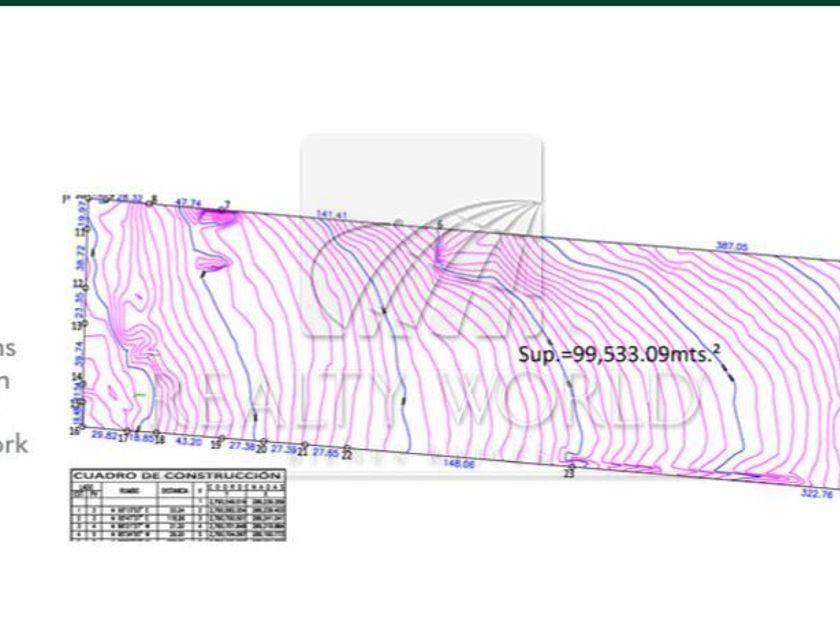Click the surface area label Sup.=99,533.09mts.²
Screen dimensions: 840x630
tap(619, 354)
